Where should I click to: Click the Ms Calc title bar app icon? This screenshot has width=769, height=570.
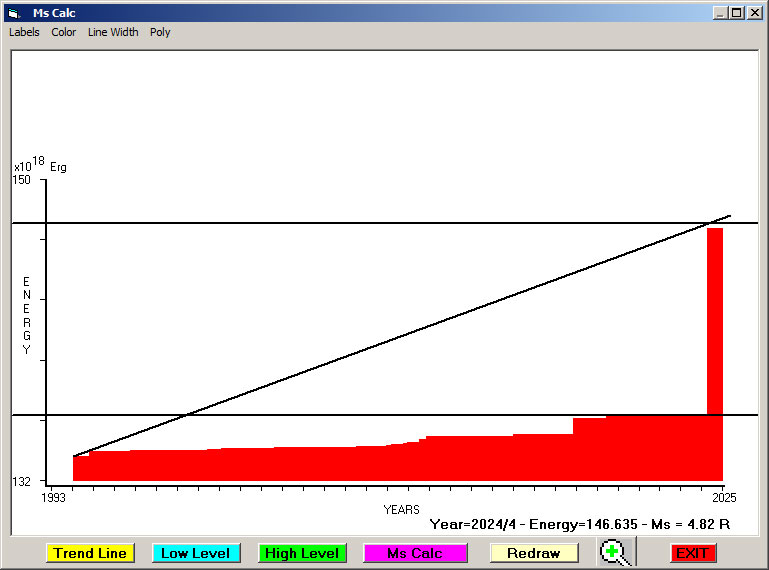[x=13, y=13]
